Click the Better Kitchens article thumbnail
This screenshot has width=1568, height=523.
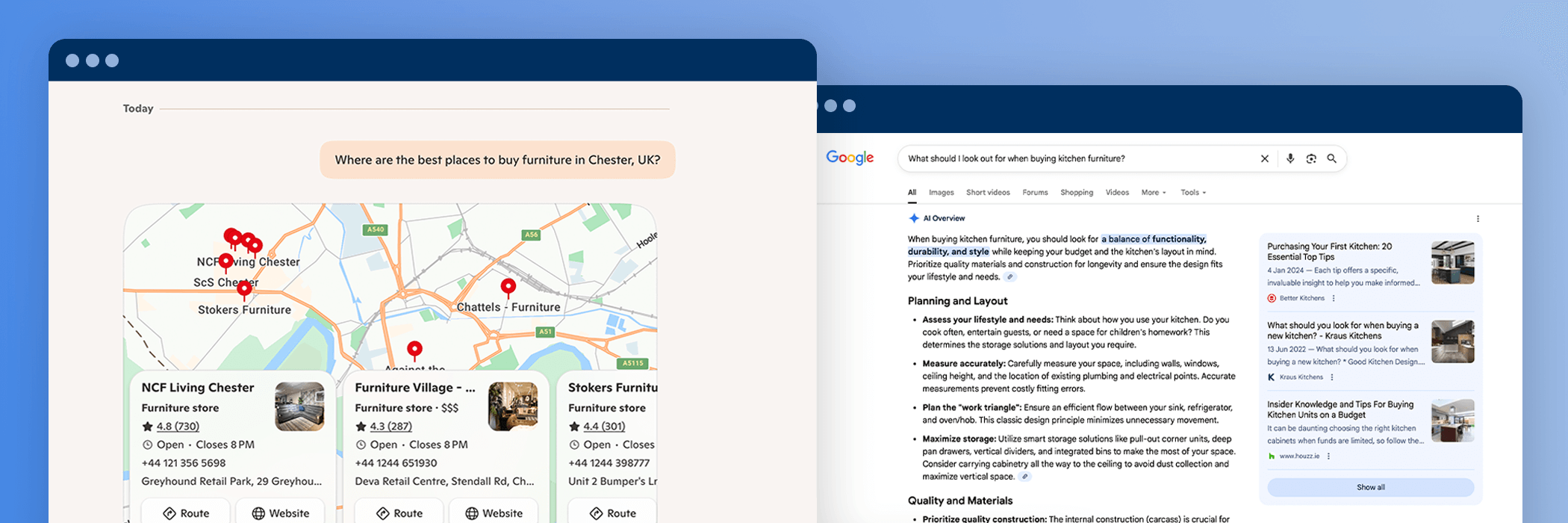click(1452, 262)
